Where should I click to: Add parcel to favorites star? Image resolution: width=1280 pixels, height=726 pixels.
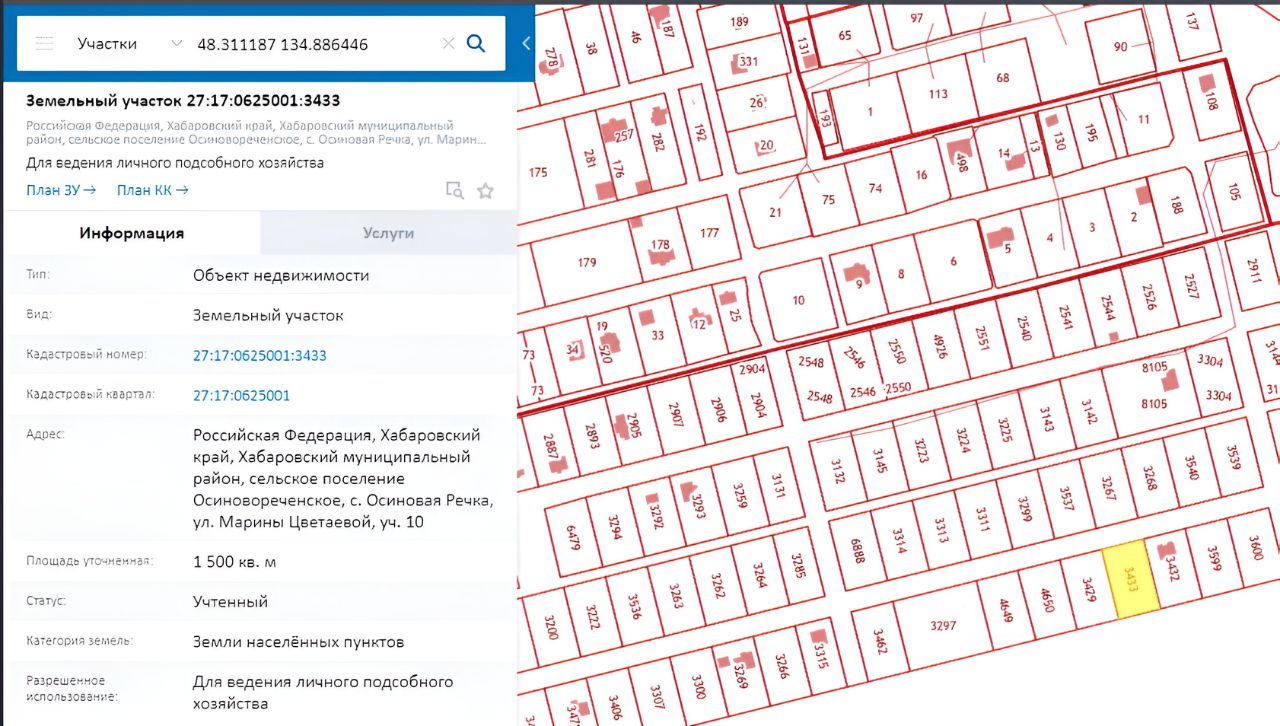(x=486, y=191)
